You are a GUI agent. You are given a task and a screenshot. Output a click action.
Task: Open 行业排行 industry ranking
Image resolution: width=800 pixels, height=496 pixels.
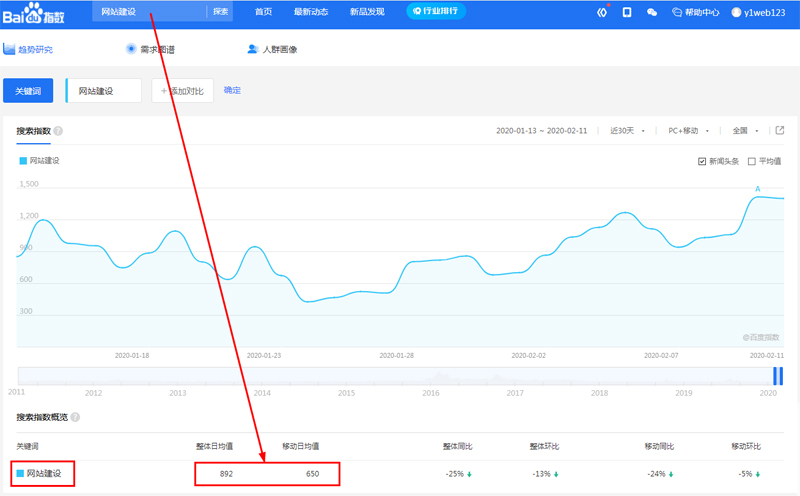pos(436,11)
